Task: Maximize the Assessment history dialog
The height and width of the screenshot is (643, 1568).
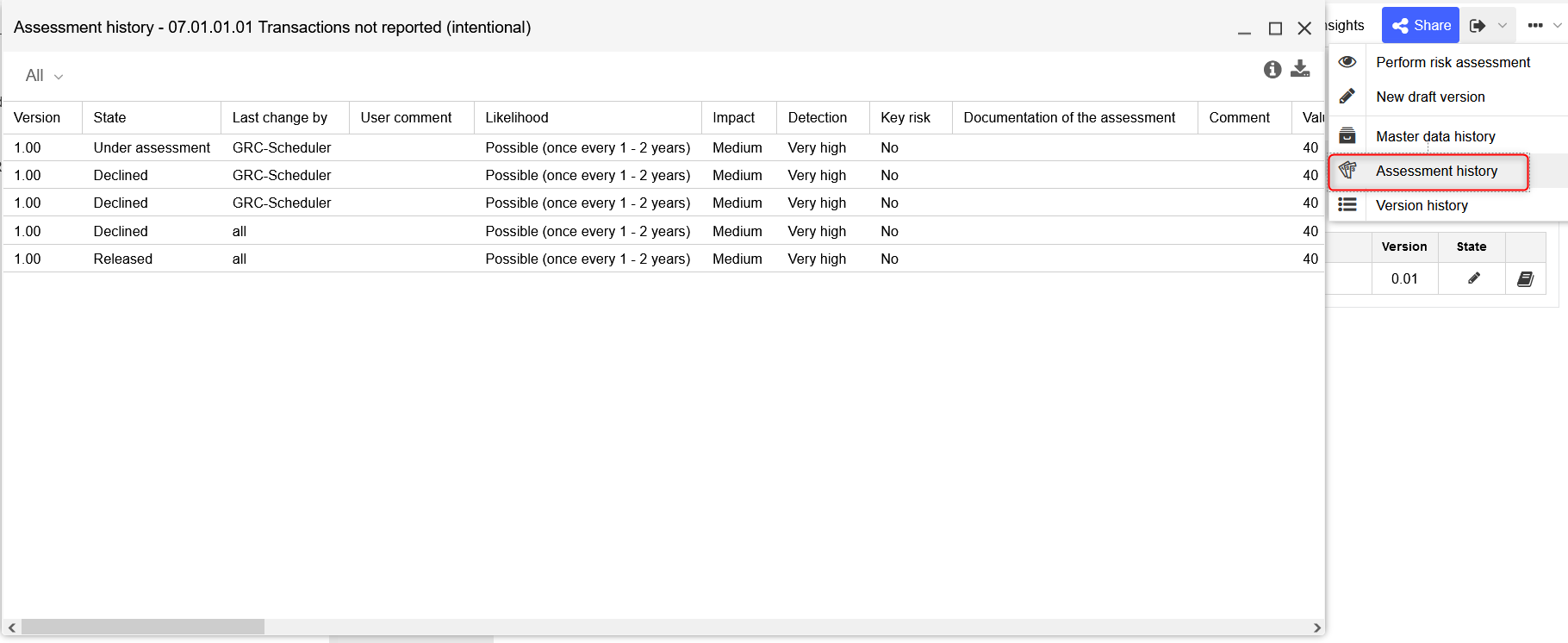Action: tap(1275, 28)
